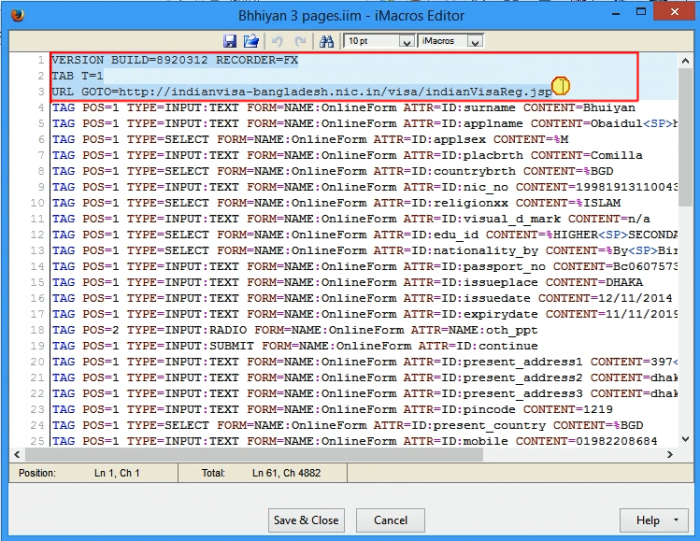The width and height of the screenshot is (700, 541).
Task: Click vertical scrollbar down arrow
Action: click(x=685, y=440)
